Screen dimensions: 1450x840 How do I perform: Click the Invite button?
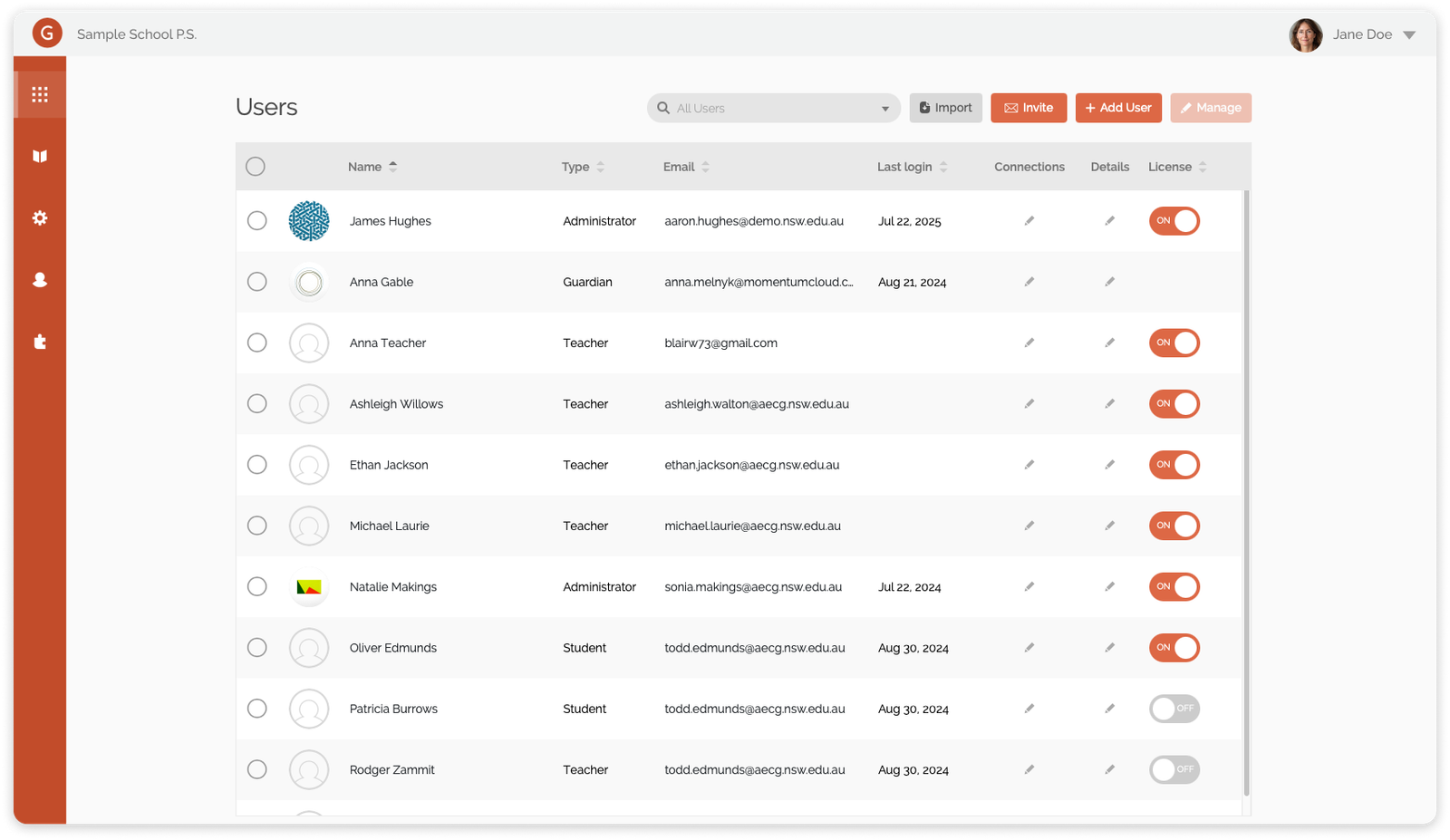1028,108
